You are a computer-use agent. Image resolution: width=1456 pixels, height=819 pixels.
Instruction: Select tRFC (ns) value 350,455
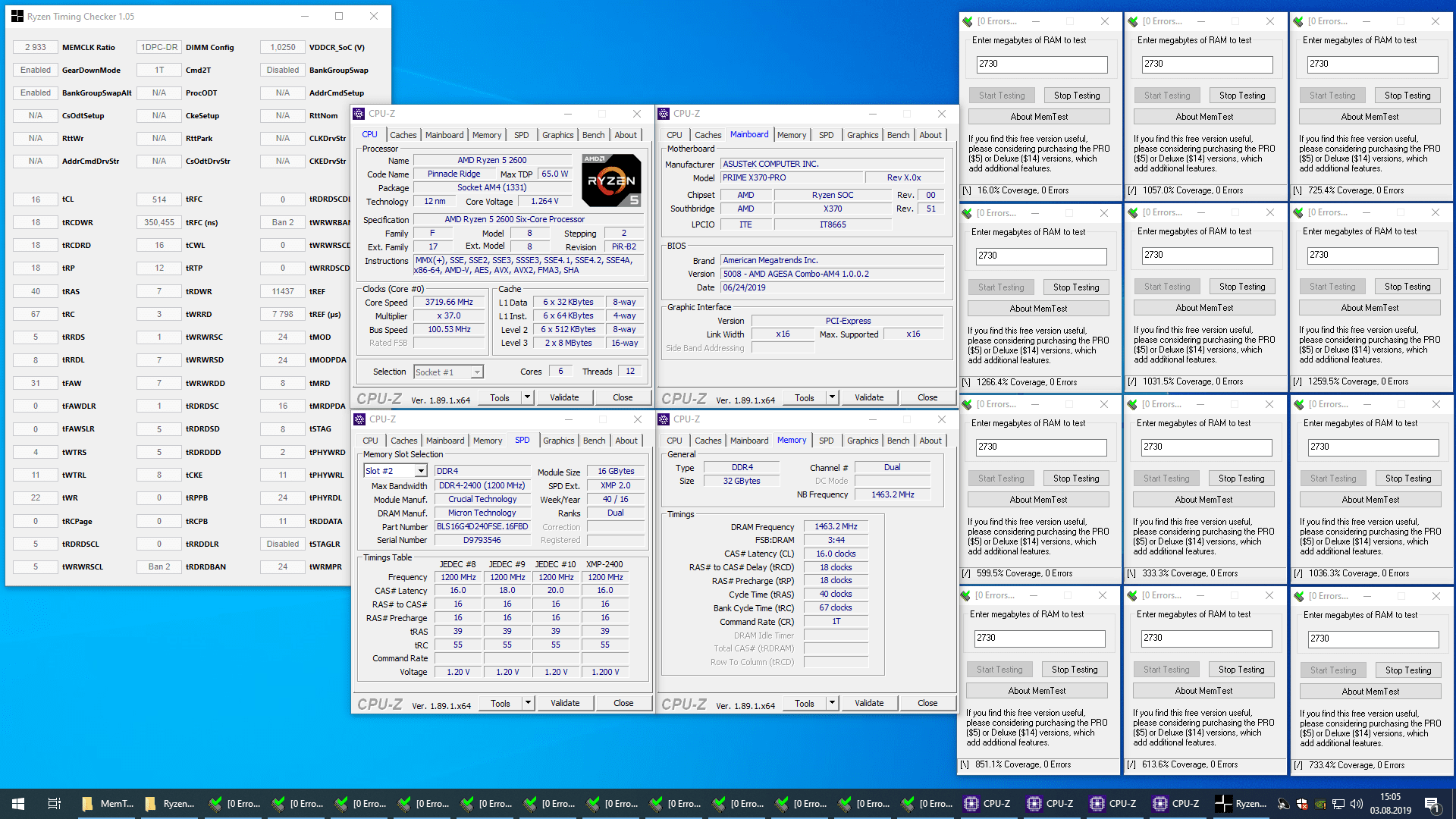click(x=159, y=222)
